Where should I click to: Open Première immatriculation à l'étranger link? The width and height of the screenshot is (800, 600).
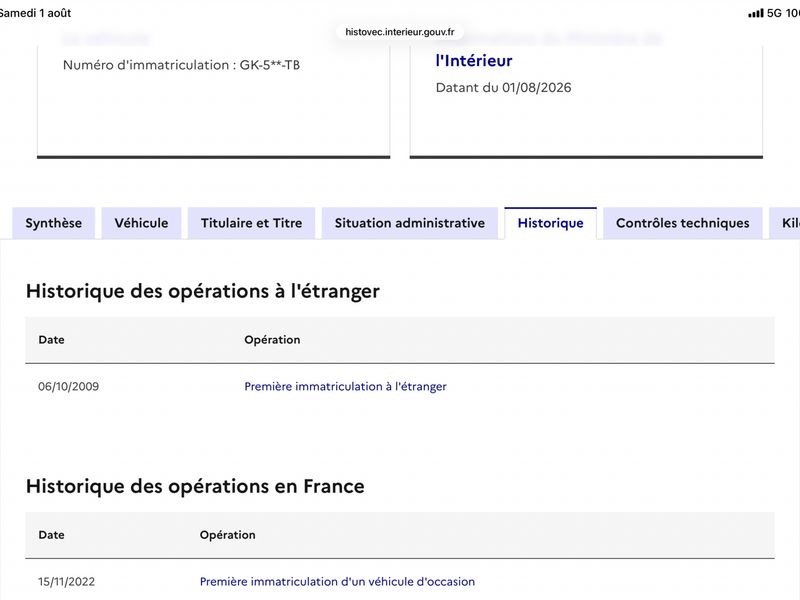tap(345, 386)
